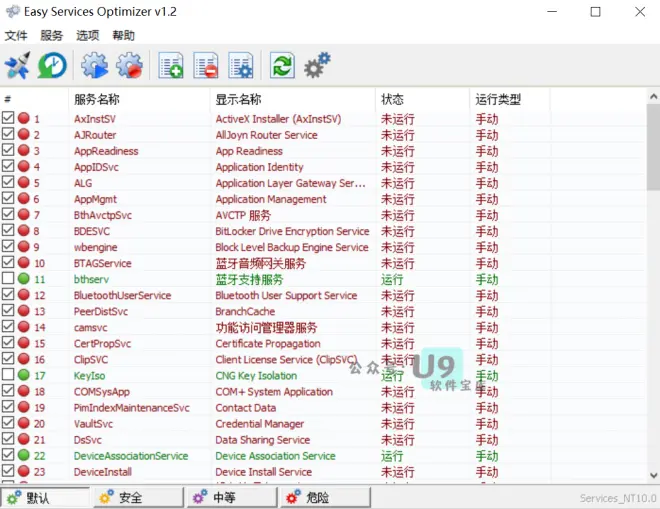Screen dimensions: 660x509
Task: Select the 安全 preset button
Action: (138, 498)
